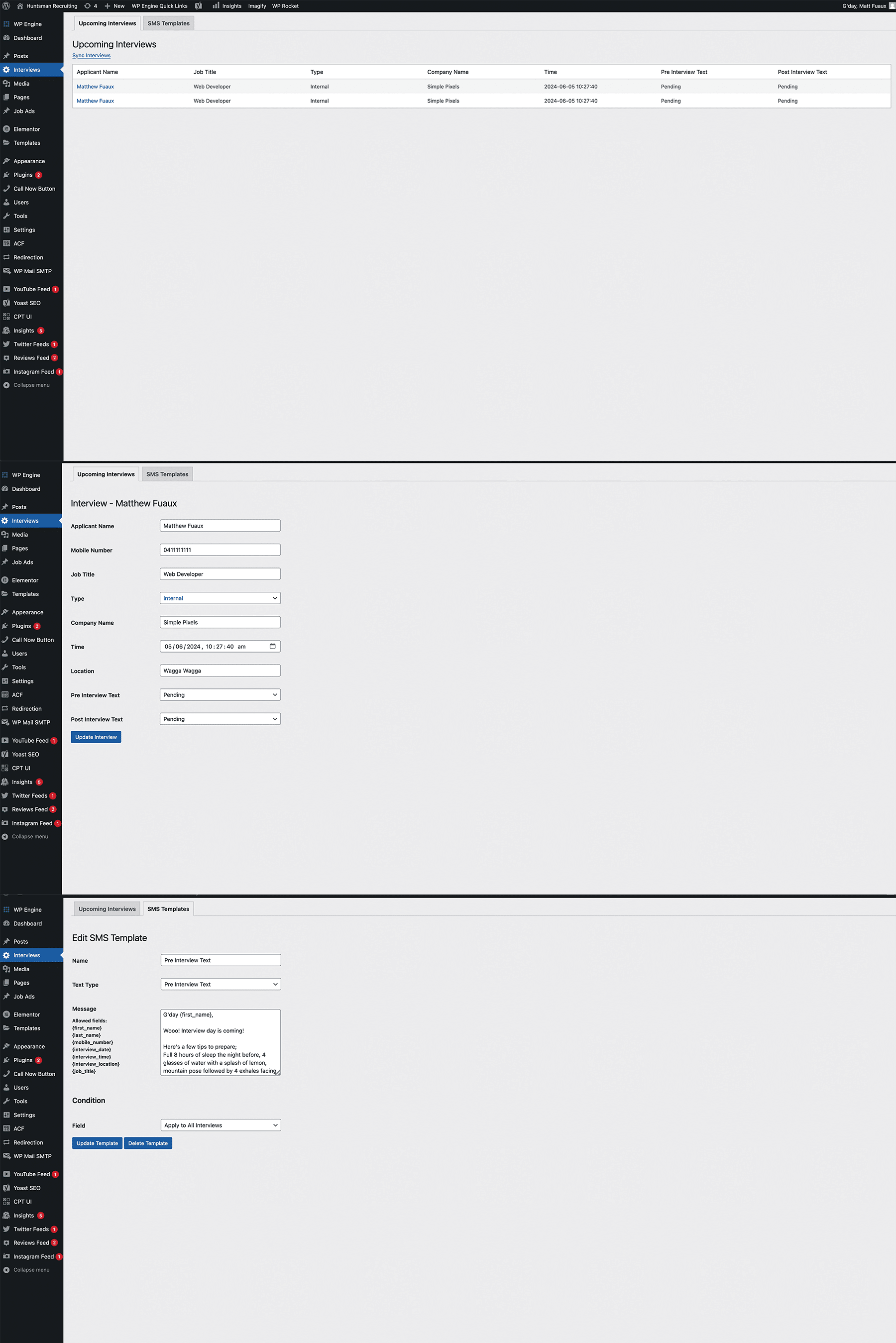The image size is (896, 1343).
Task: Open the updates icon showing 4
Action: pyautogui.click(x=88, y=5)
